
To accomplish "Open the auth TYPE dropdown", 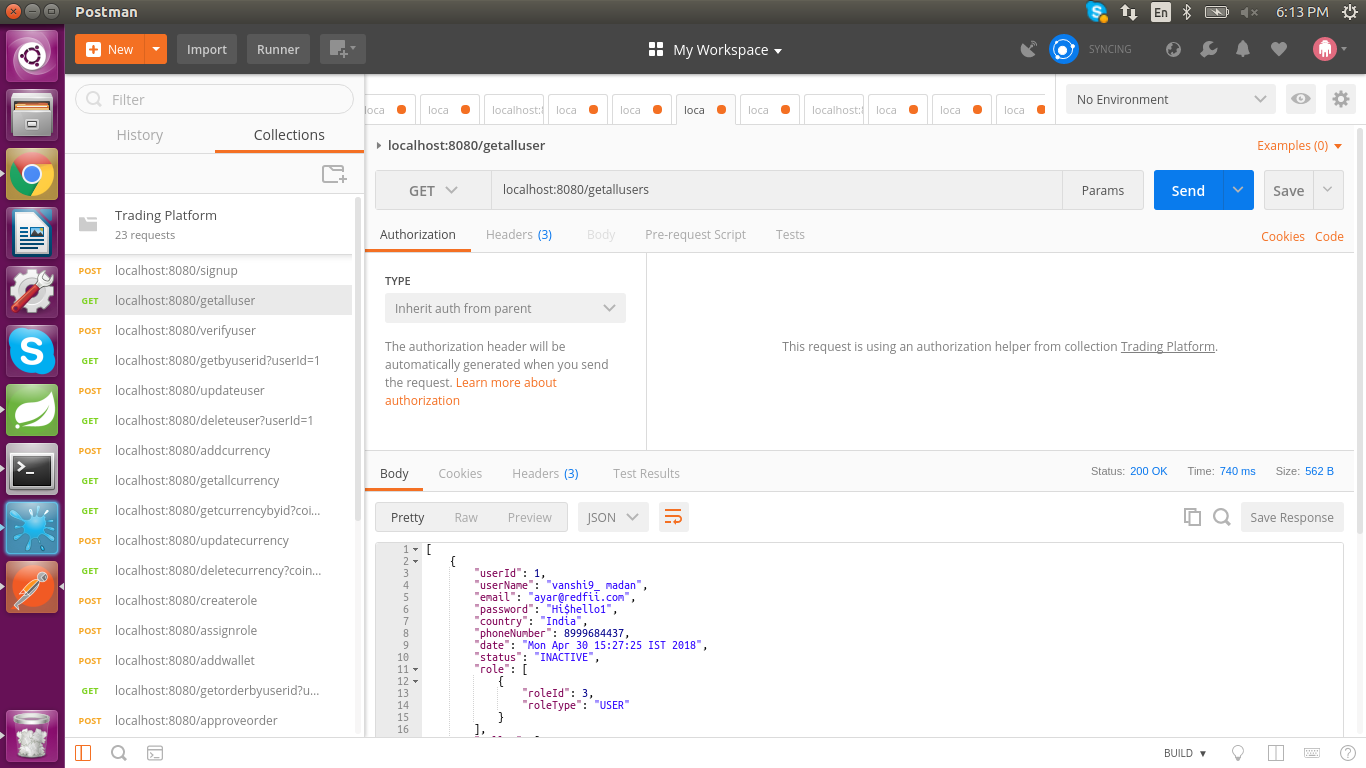I will pyautogui.click(x=505, y=308).
